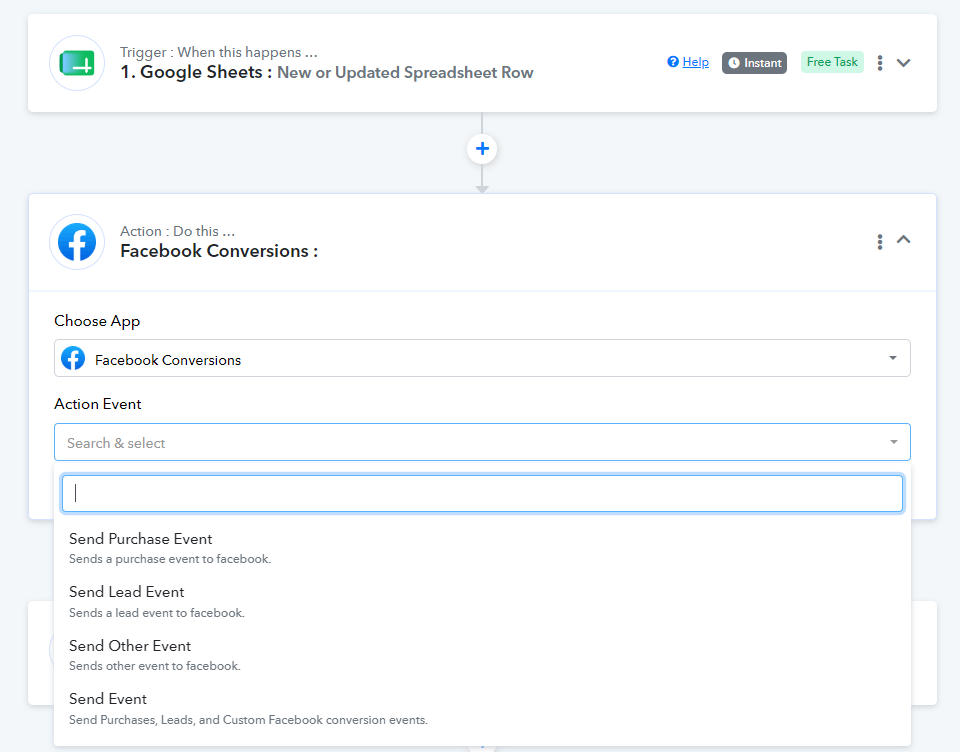Click 'Trigger : When this happens' text
The width and height of the screenshot is (960, 752).
[219, 53]
